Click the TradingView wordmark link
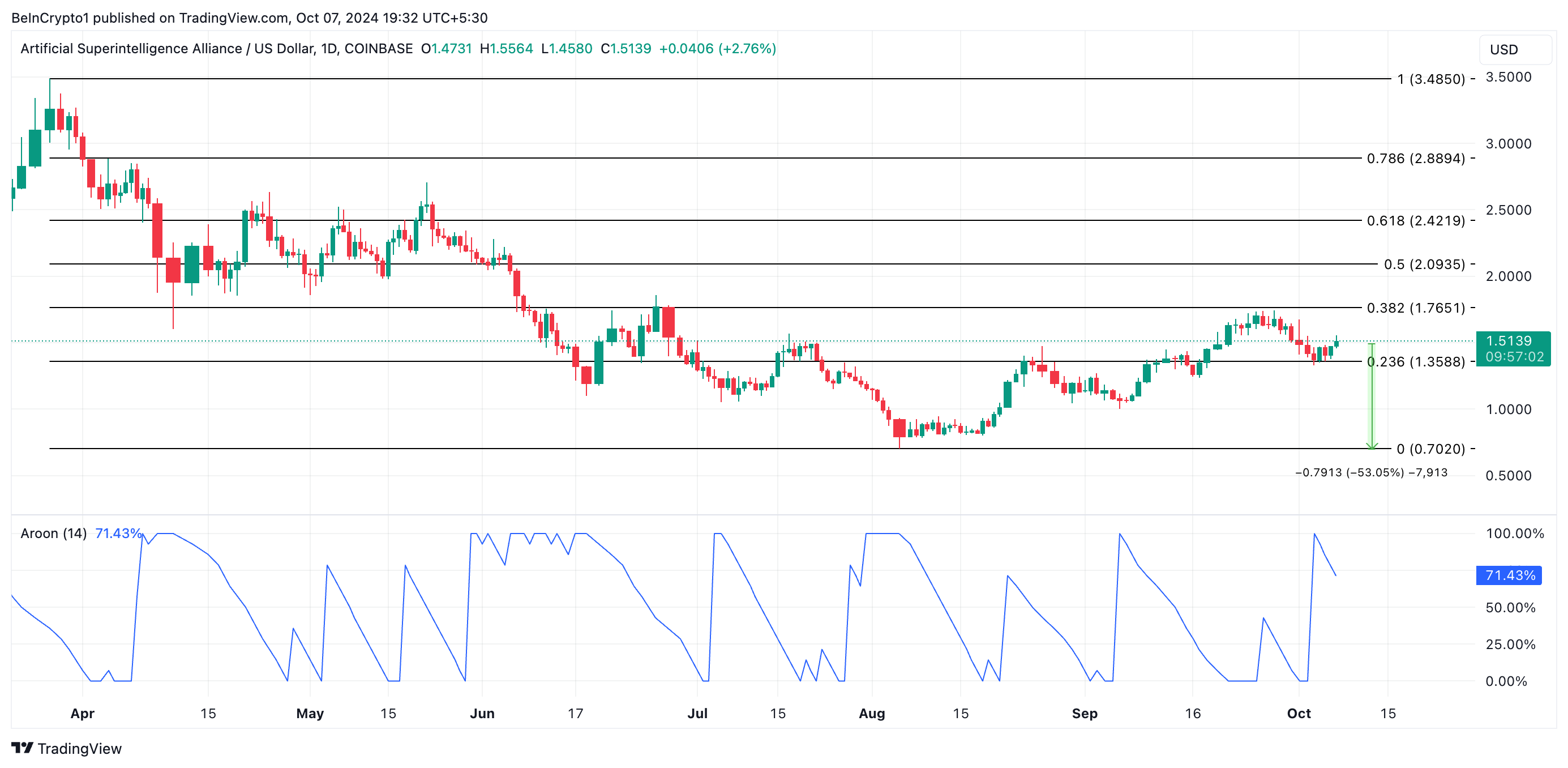 [x=79, y=749]
